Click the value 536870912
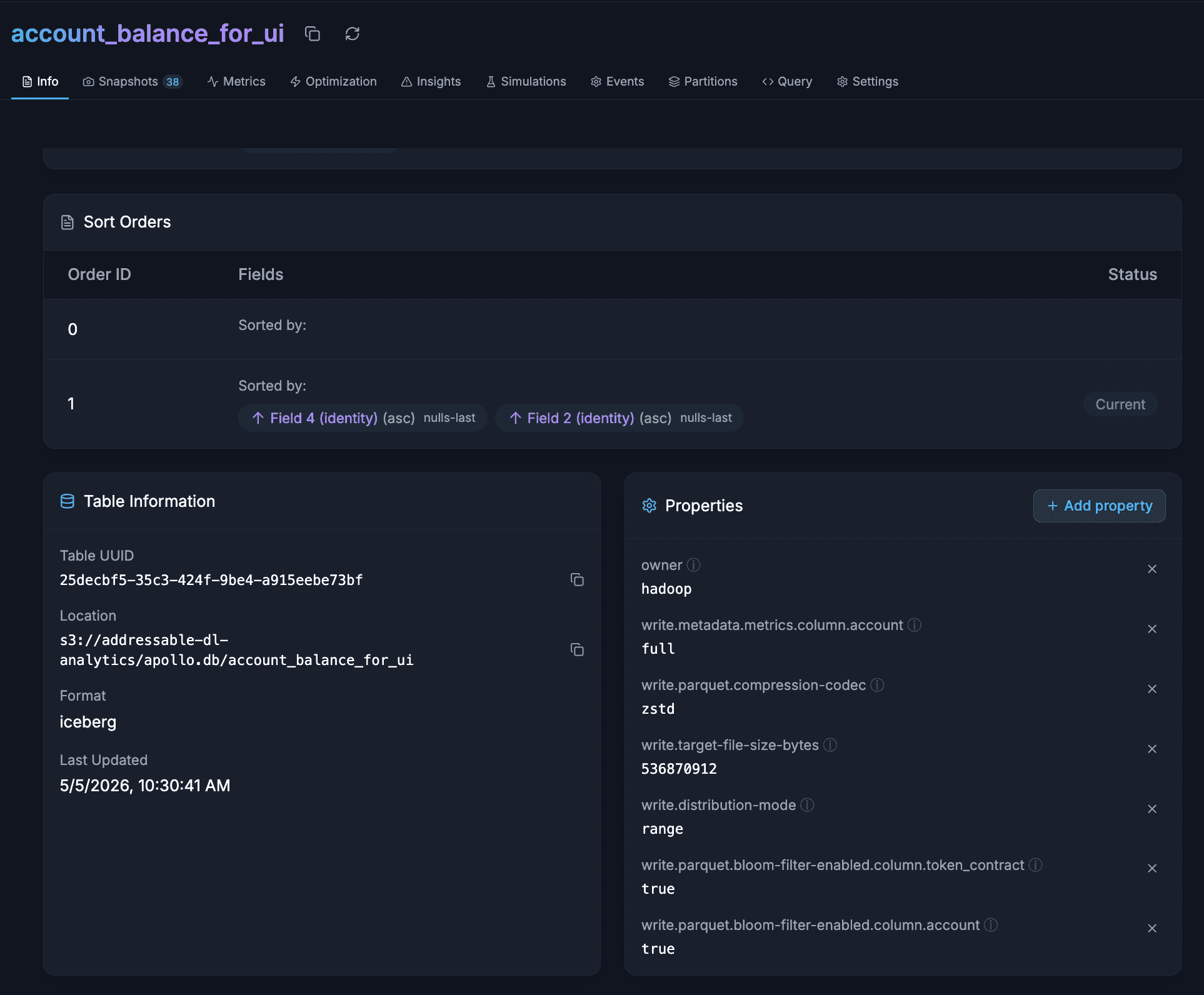 click(x=679, y=769)
